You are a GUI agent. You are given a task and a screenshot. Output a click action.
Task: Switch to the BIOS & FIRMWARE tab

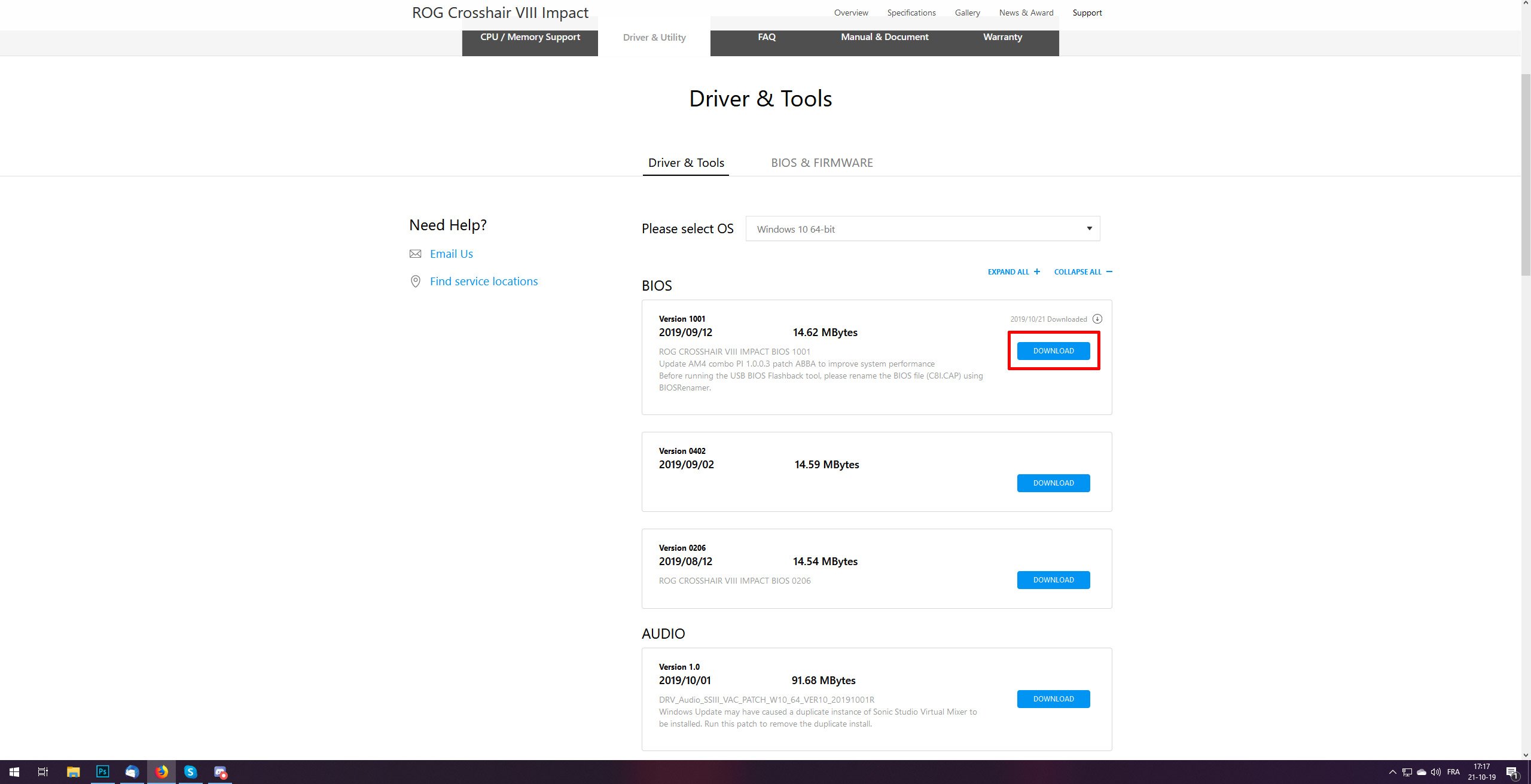[822, 163]
